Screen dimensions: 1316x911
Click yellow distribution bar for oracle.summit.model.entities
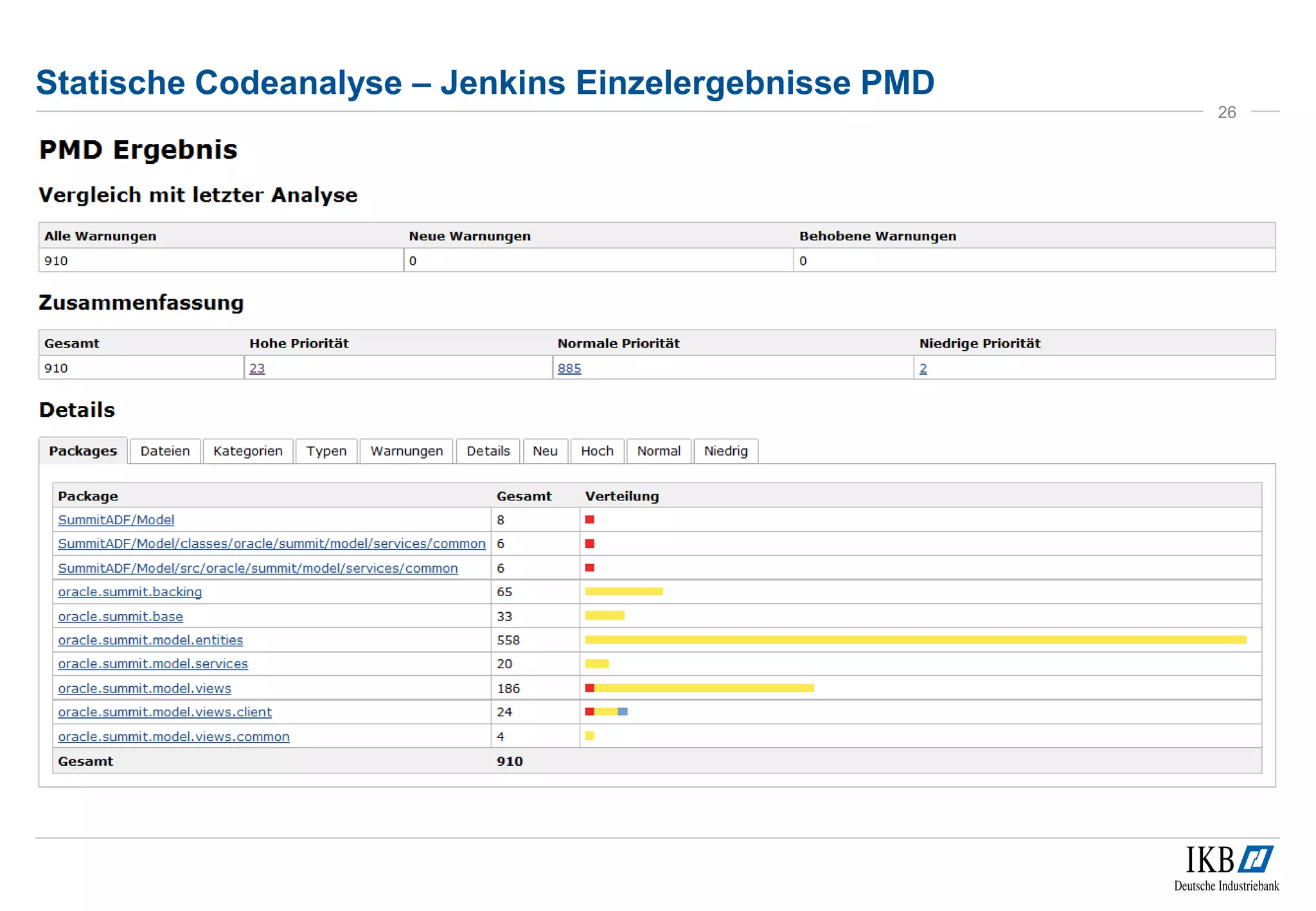click(916, 640)
